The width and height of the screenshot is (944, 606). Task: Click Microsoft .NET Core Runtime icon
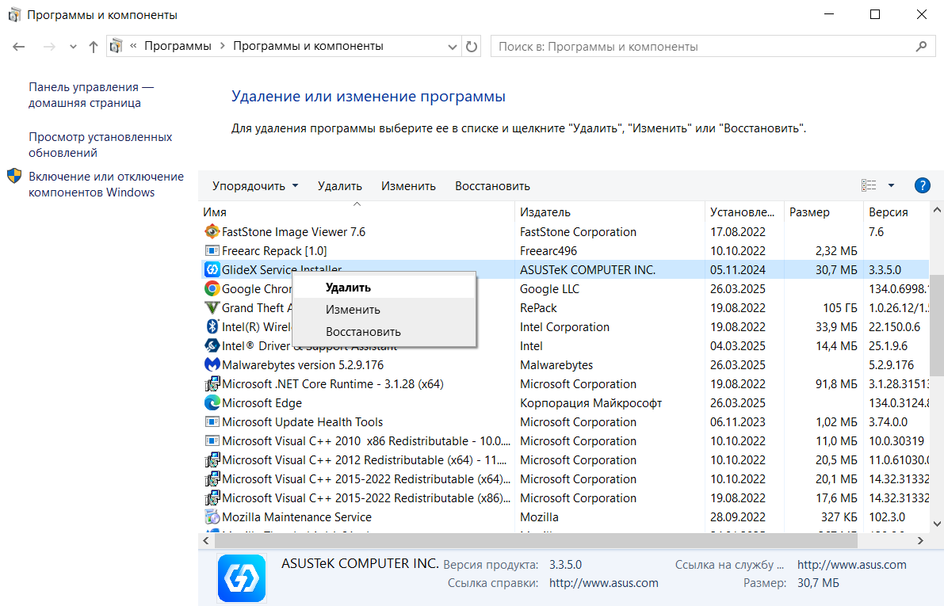pos(212,384)
